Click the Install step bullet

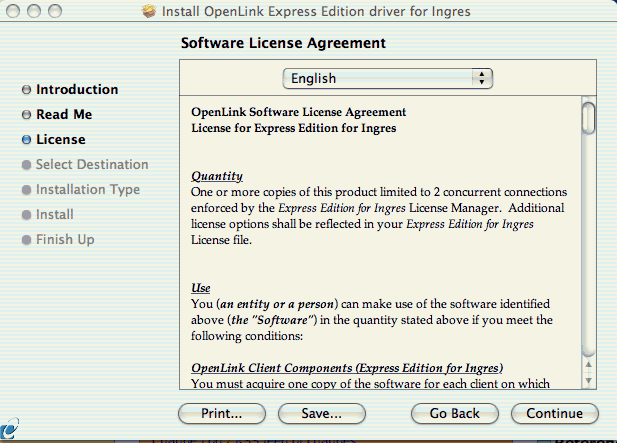tap(26, 215)
